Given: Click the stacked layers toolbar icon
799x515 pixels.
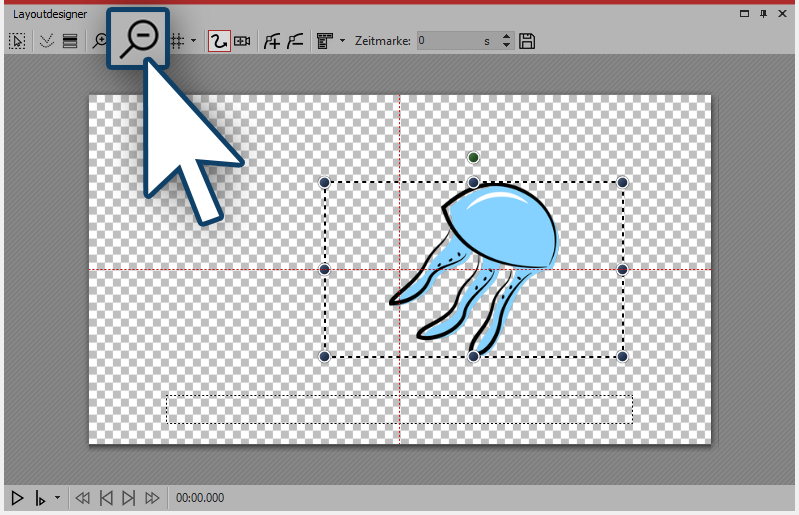Looking at the screenshot, I should click(70, 41).
